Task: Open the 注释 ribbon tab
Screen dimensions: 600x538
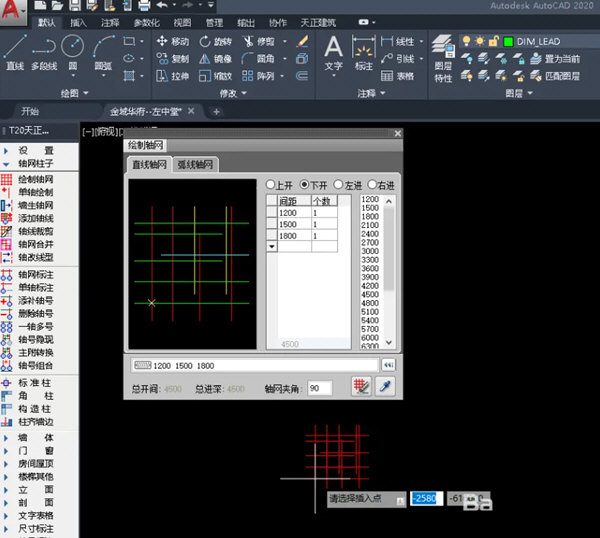Action: 113,22
